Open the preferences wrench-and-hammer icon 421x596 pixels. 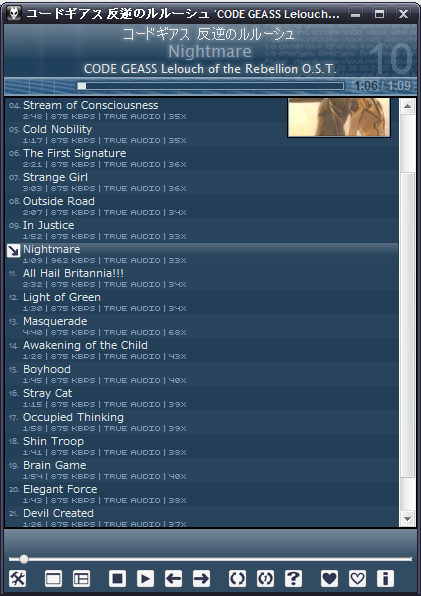coord(18,579)
